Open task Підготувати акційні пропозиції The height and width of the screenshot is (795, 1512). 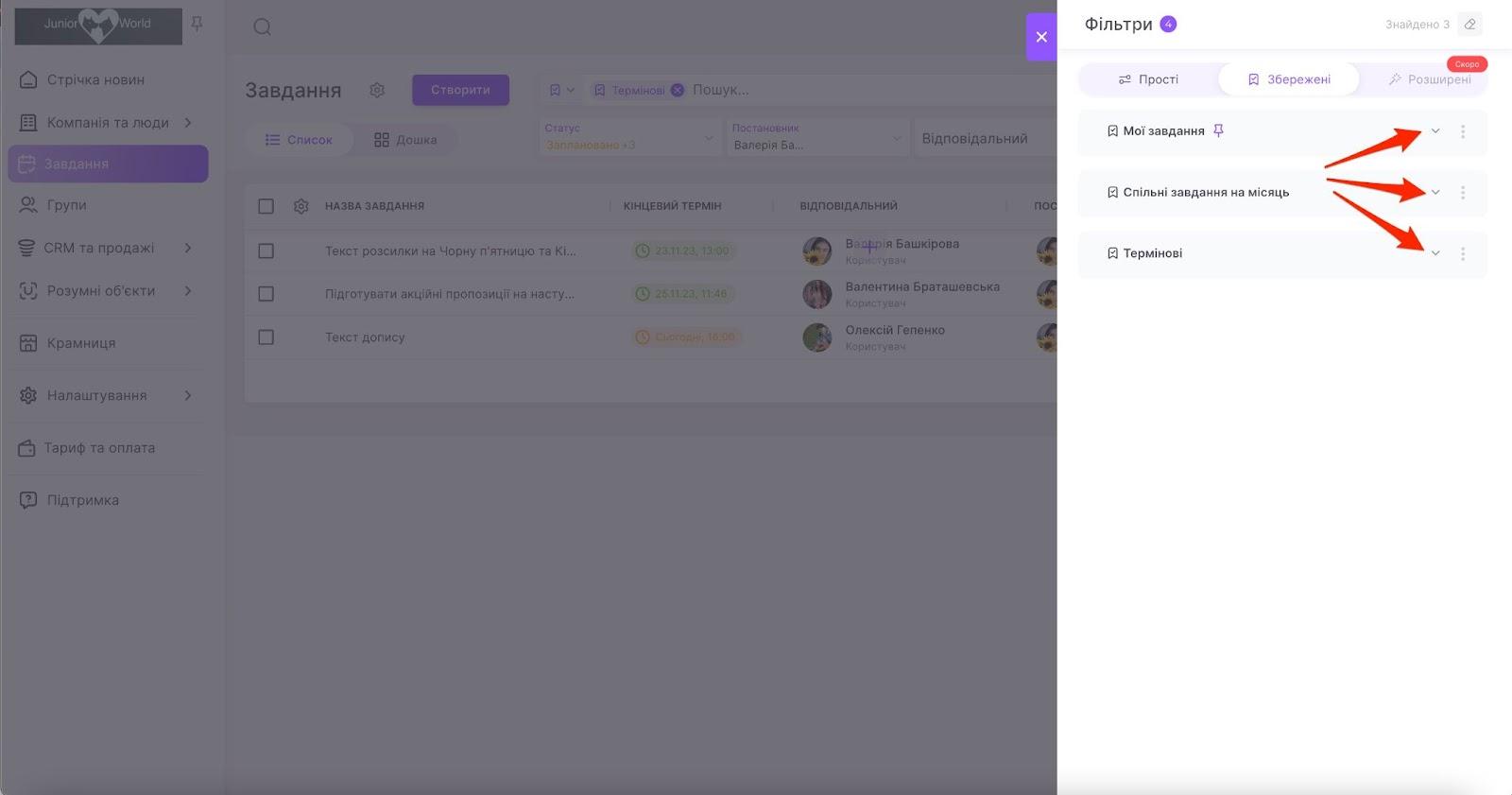click(x=450, y=294)
